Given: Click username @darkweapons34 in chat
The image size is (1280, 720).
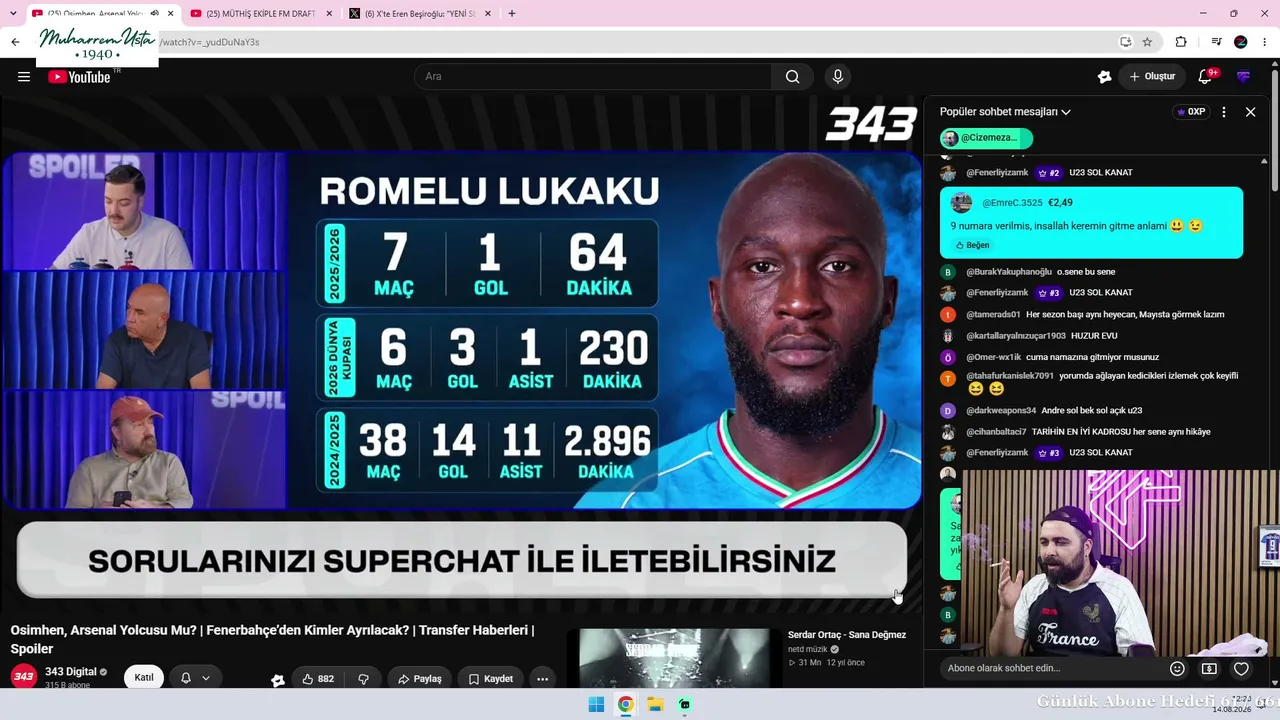Looking at the screenshot, I should tap(1001, 411).
